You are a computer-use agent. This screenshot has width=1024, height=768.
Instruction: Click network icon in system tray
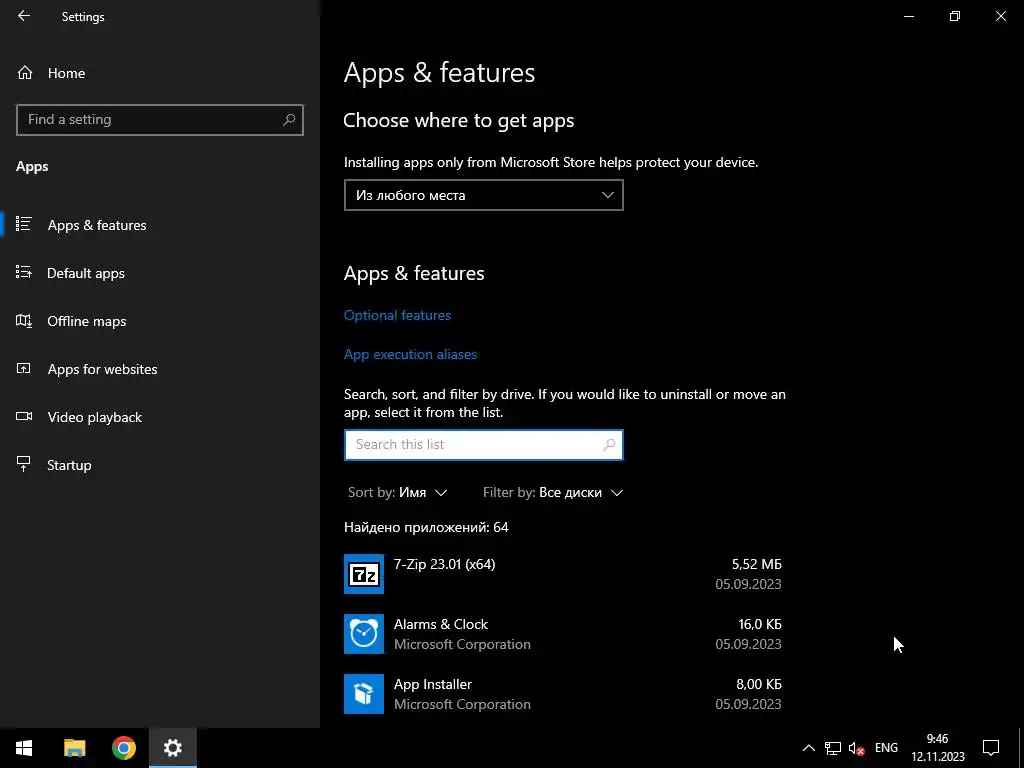coord(833,748)
